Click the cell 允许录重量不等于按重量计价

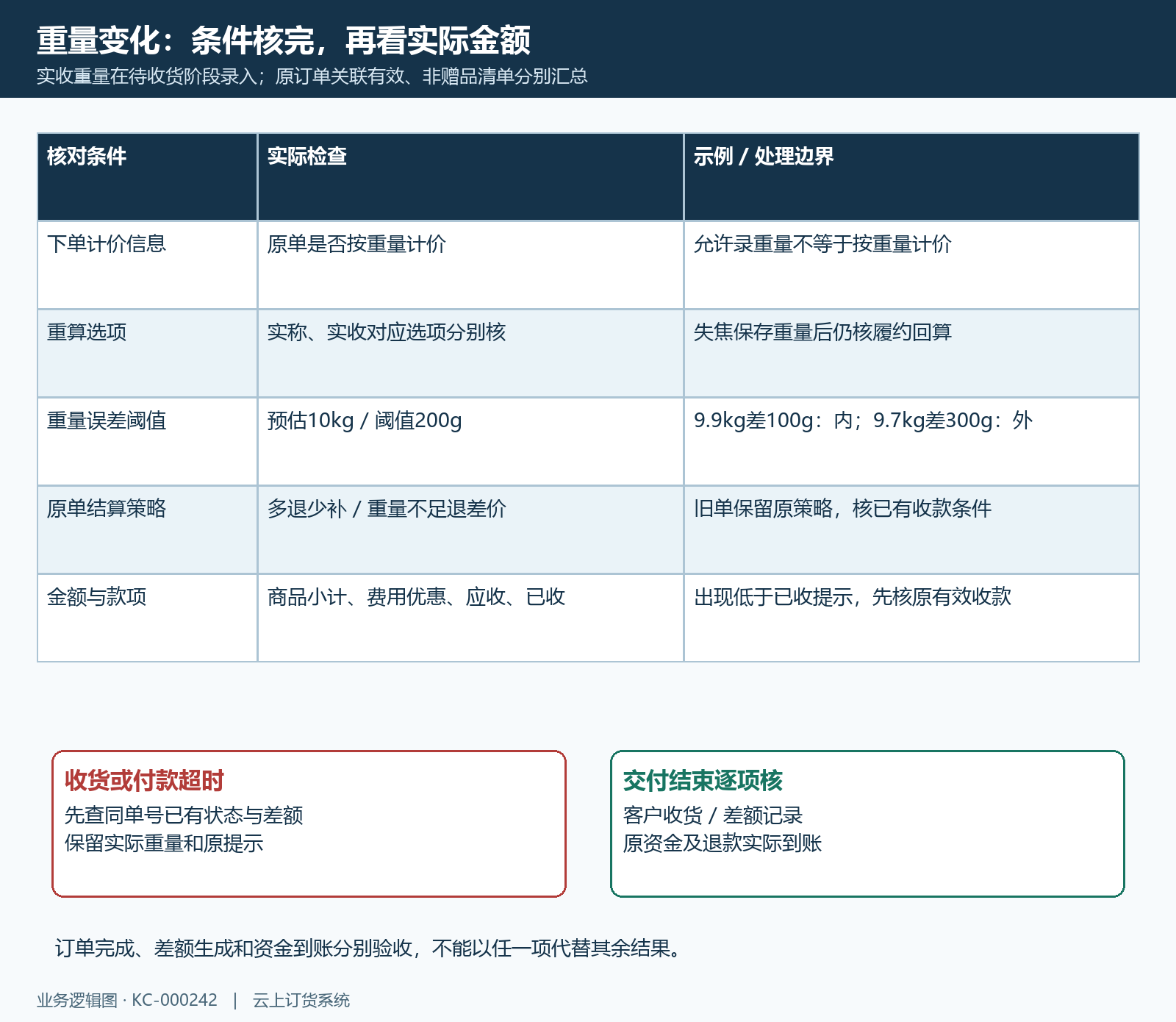[911, 265]
